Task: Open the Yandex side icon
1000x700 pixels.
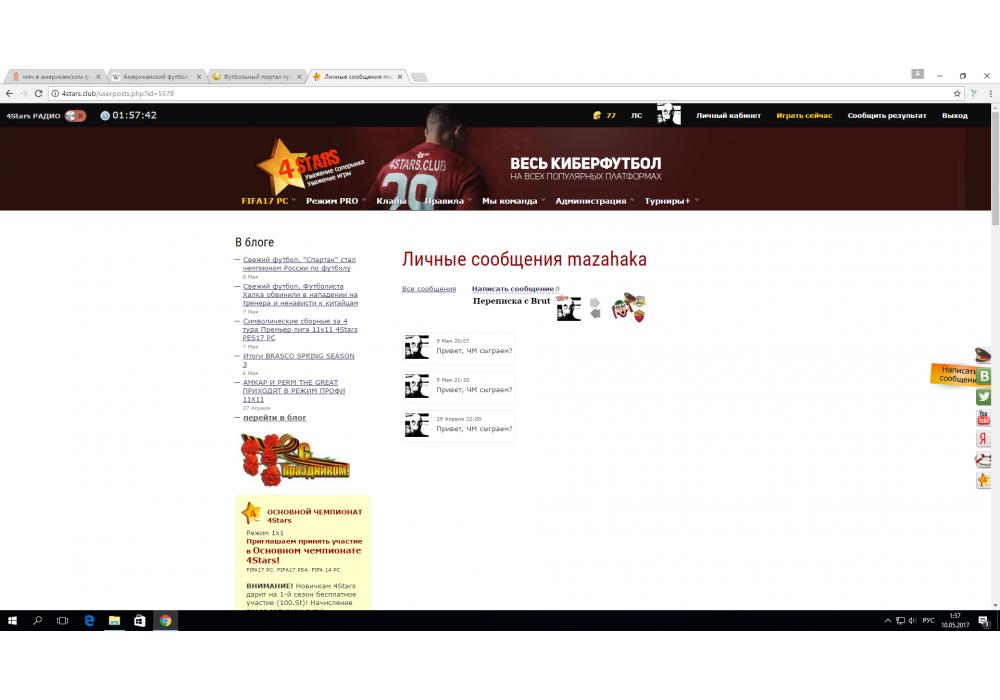Action: coord(983,439)
